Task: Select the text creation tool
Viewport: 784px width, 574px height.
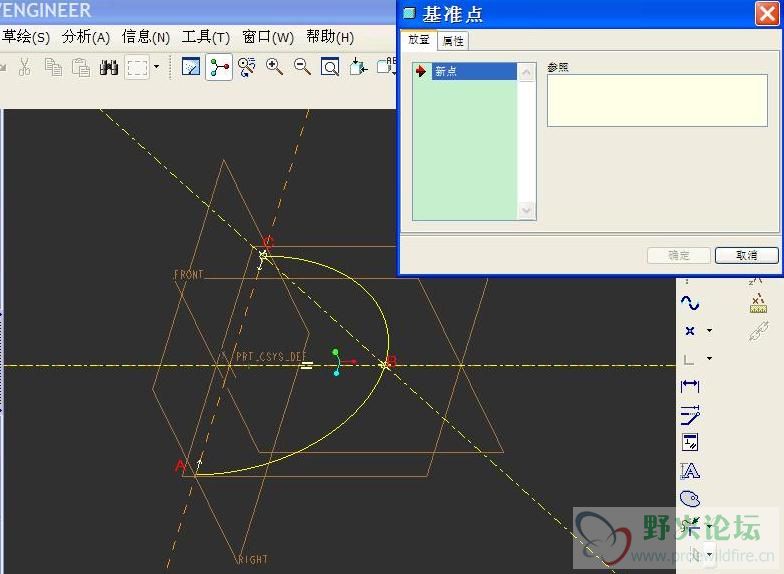Action: coord(690,471)
